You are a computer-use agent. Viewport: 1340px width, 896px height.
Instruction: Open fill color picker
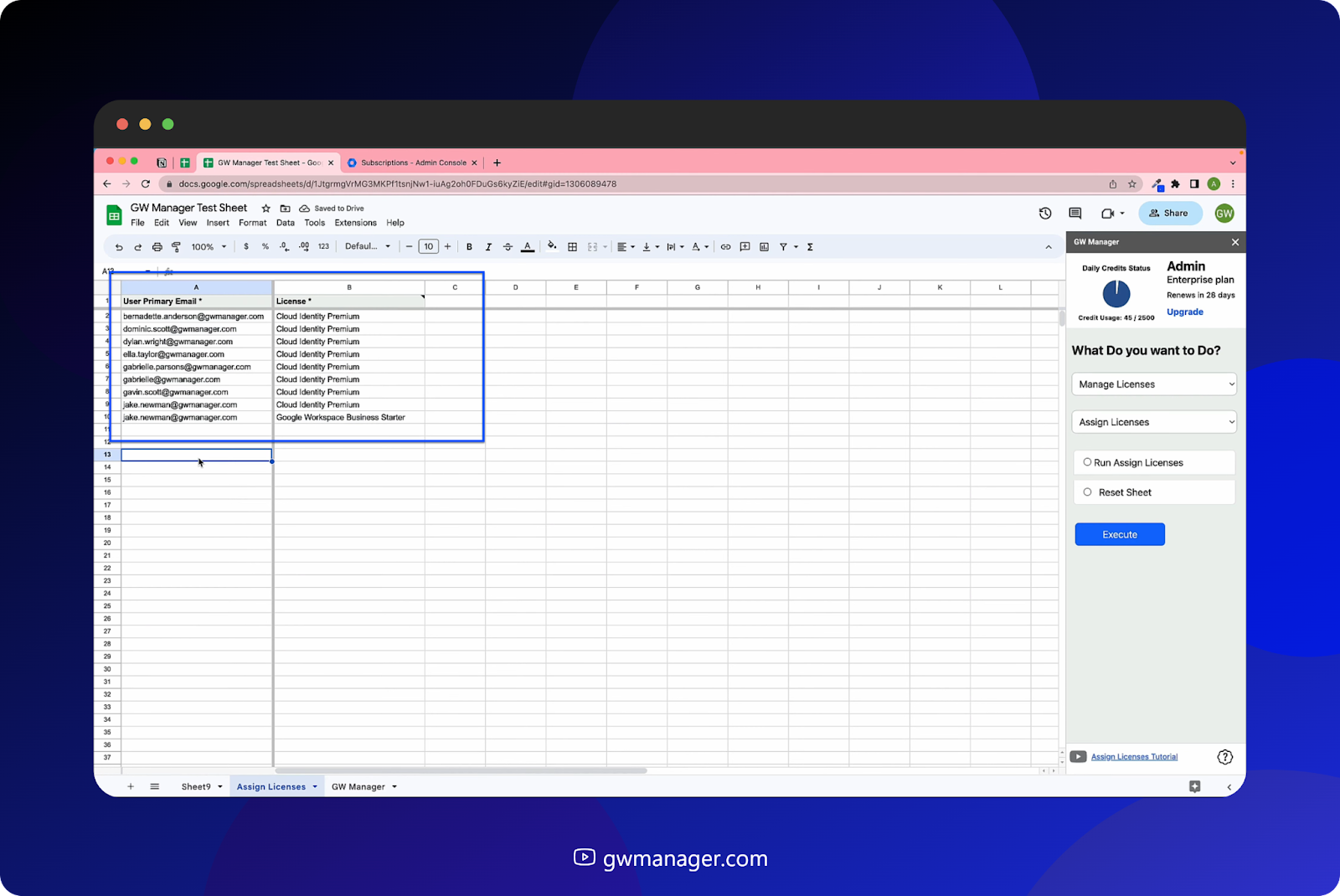point(552,246)
